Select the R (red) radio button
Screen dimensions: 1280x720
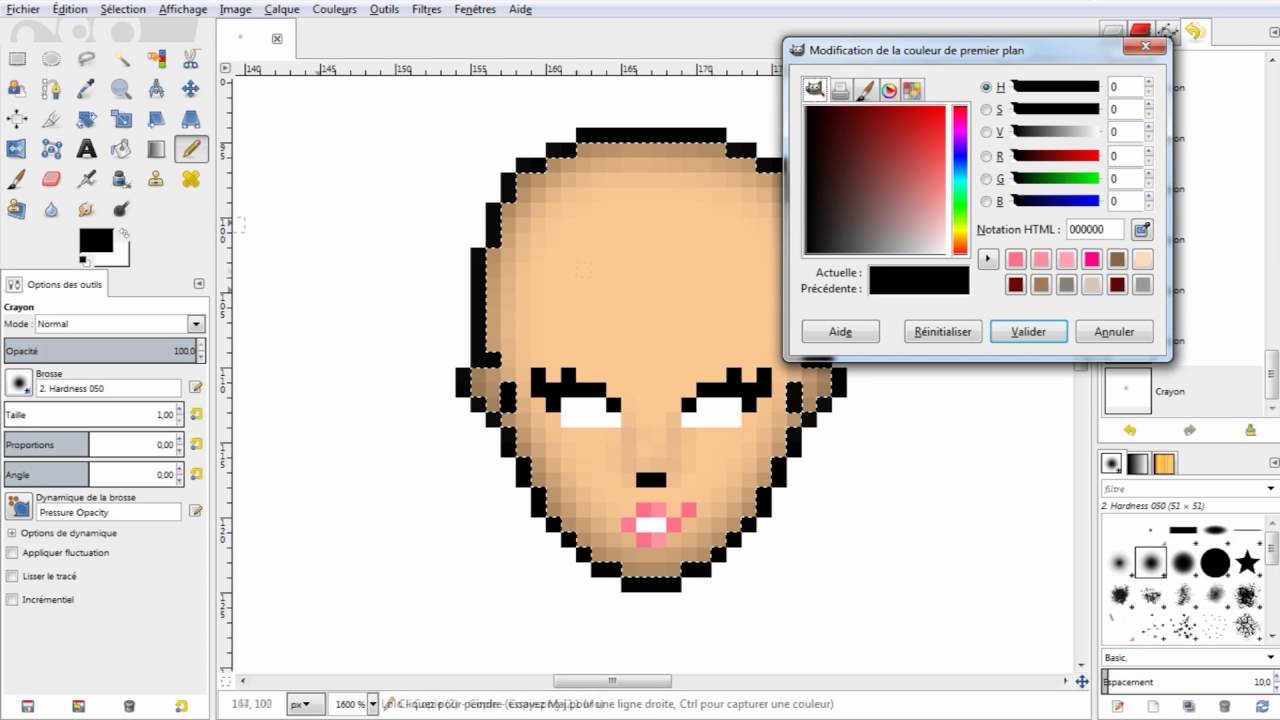coord(987,156)
